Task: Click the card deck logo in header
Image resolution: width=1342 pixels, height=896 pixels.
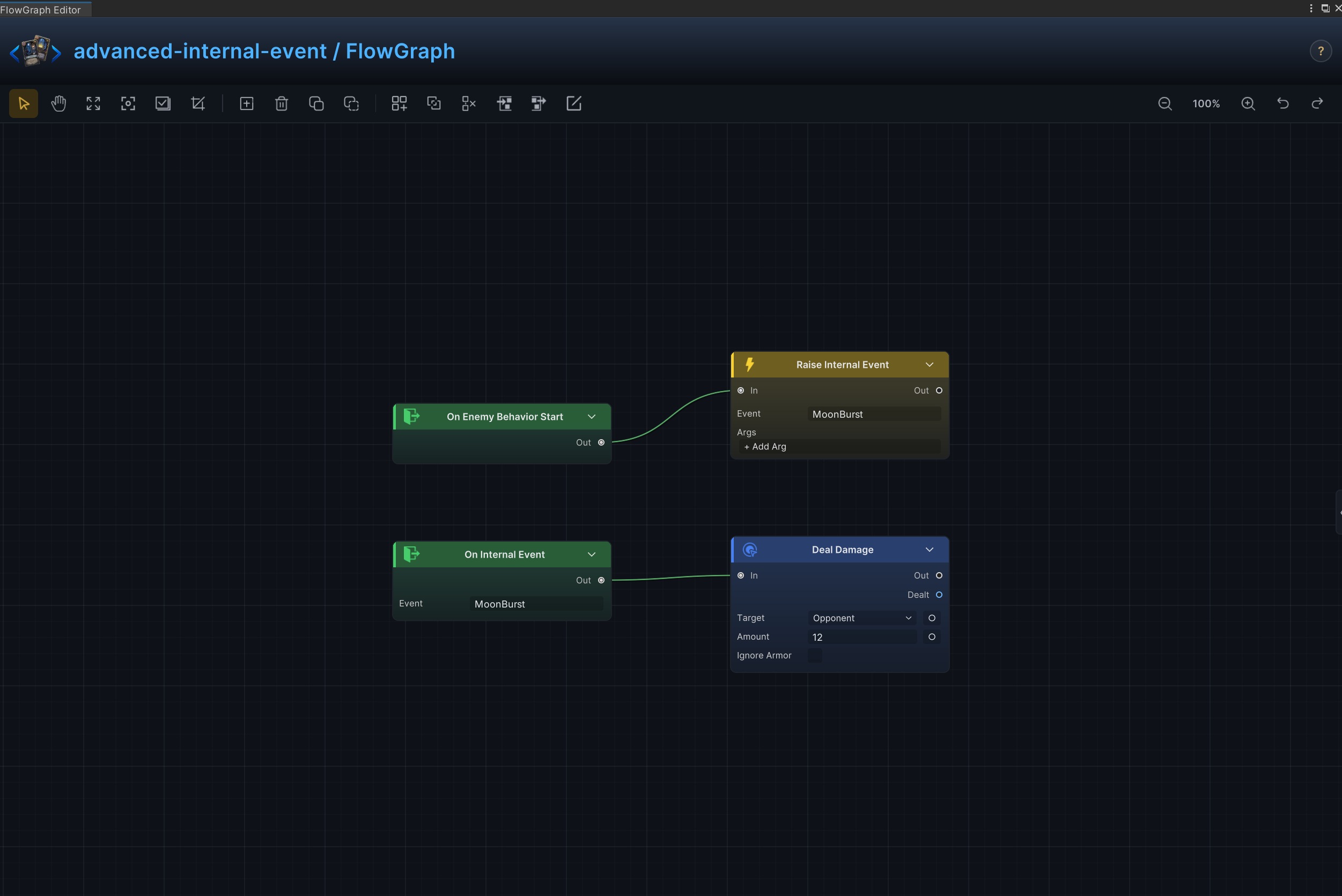Action: pos(35,51)
